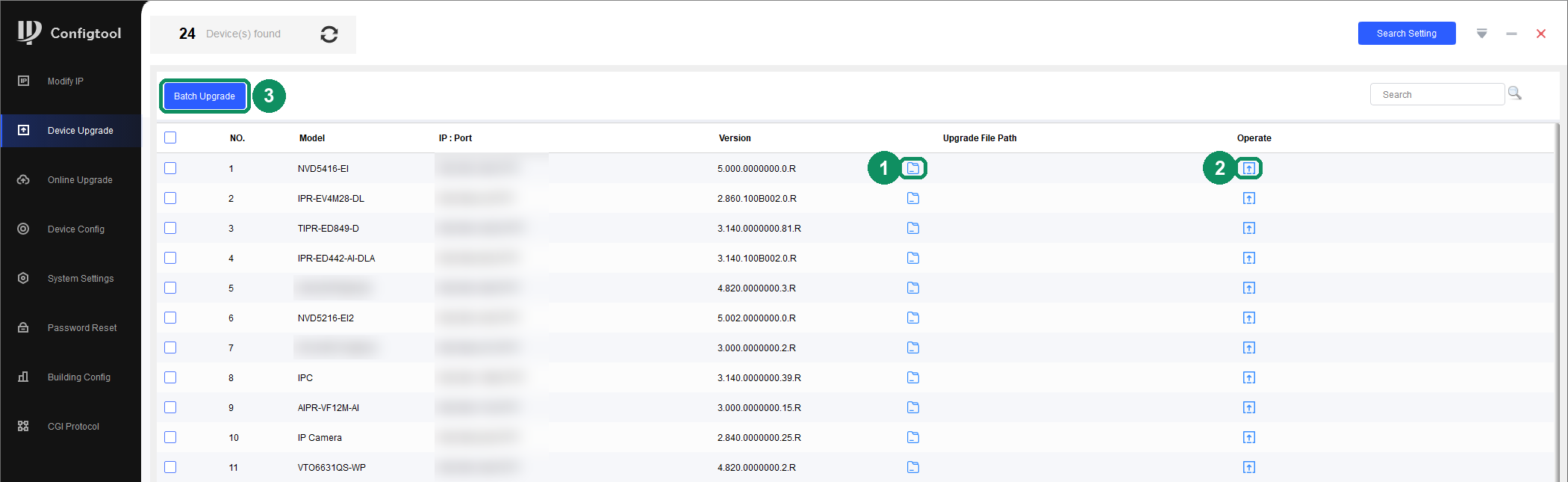
Task: Browse upgrade file for NVD5416-EI
Action: 913,168
